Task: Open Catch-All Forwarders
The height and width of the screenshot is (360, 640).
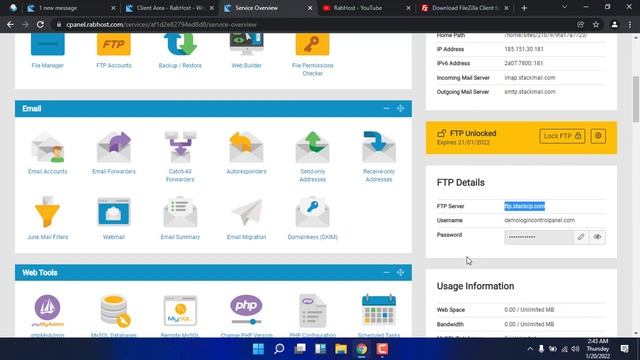Action: (180, 157)
